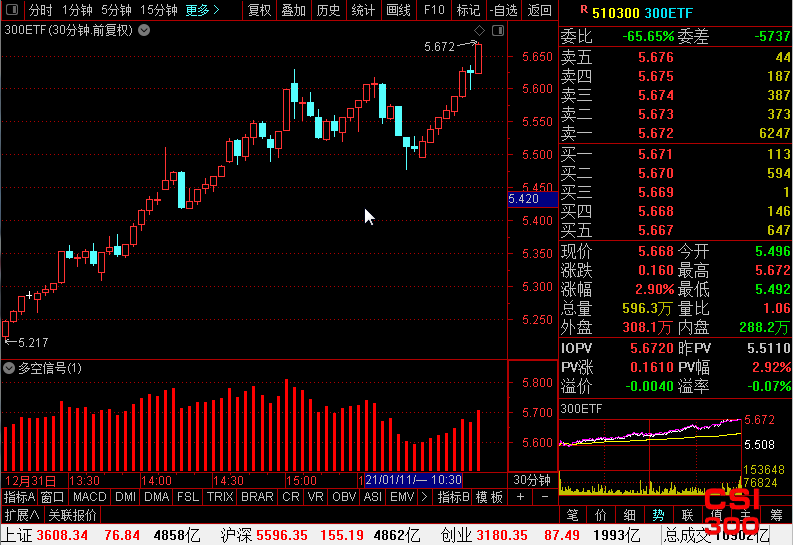The height and width of the screenshot is (545, 793).
Task: Select the 指标A indicator group
Action: click(19, 497)
